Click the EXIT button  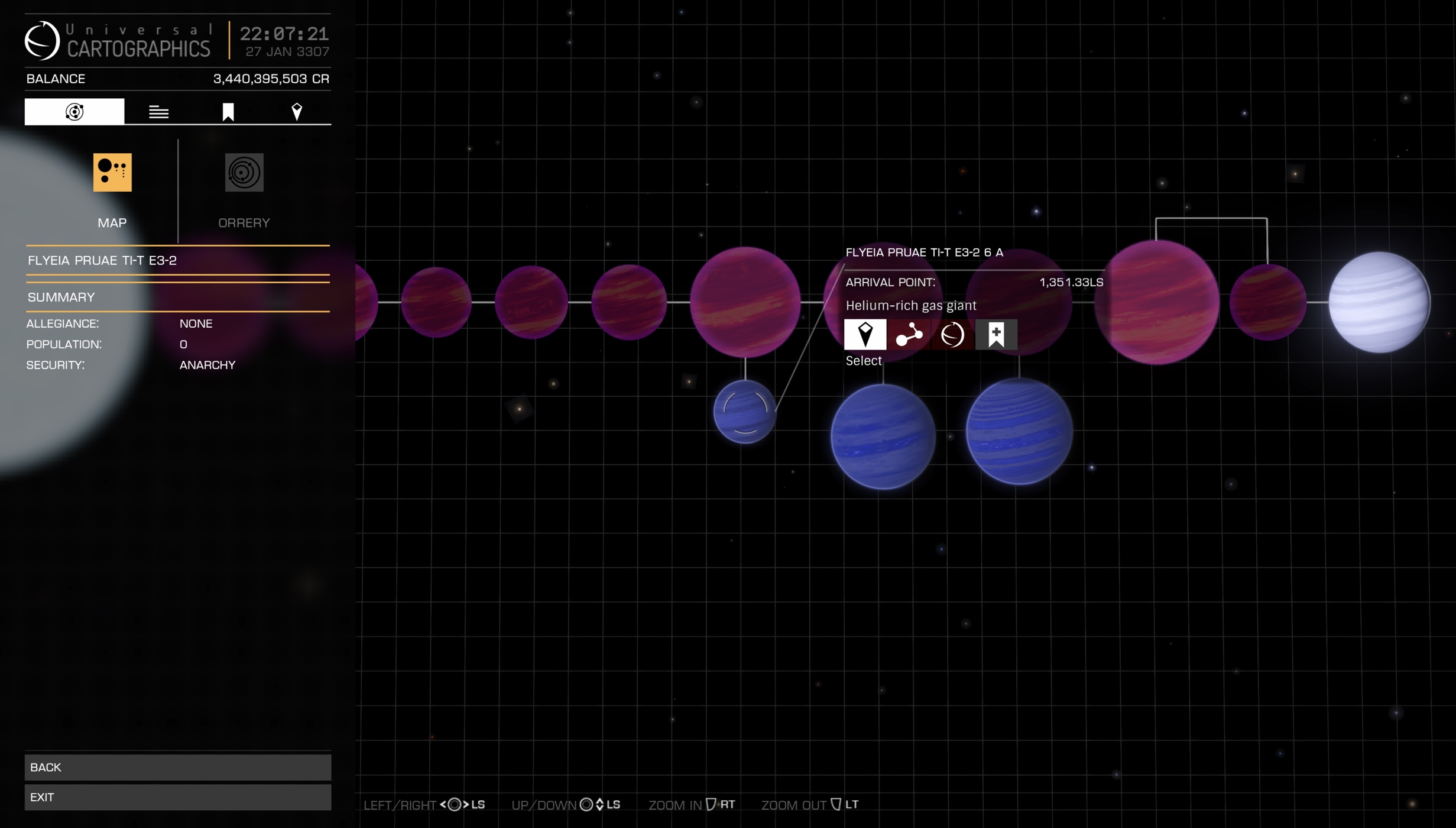178,797
